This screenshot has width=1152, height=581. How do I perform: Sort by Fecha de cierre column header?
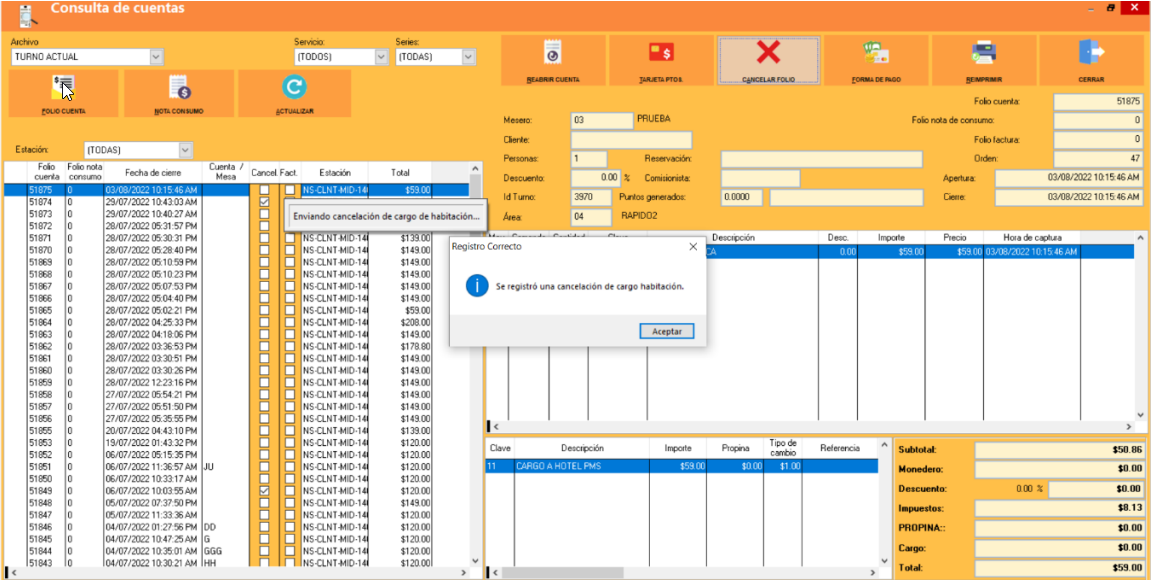tap(153, 173)
